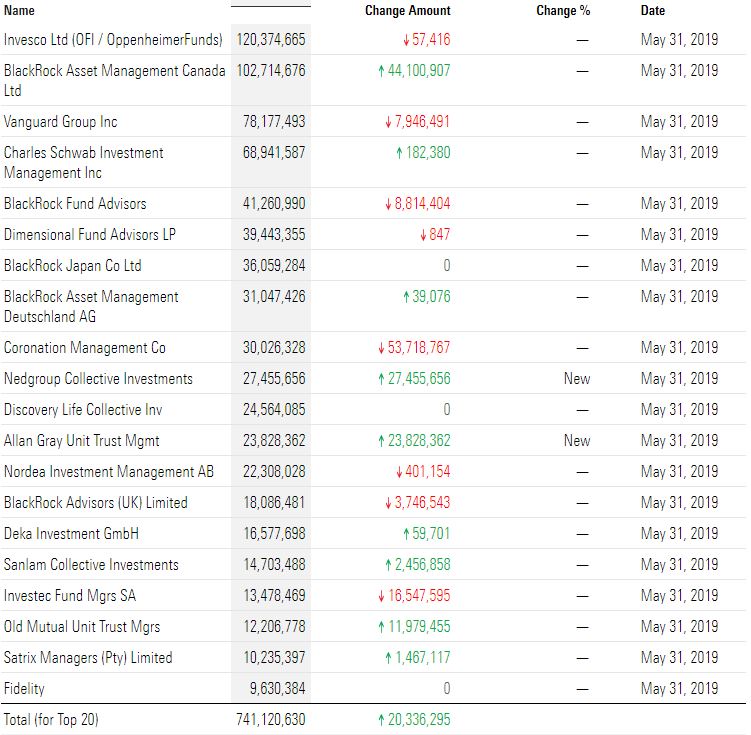
Task: Select BlackRock Japan Co Ltd name
Action: (72, 266)
